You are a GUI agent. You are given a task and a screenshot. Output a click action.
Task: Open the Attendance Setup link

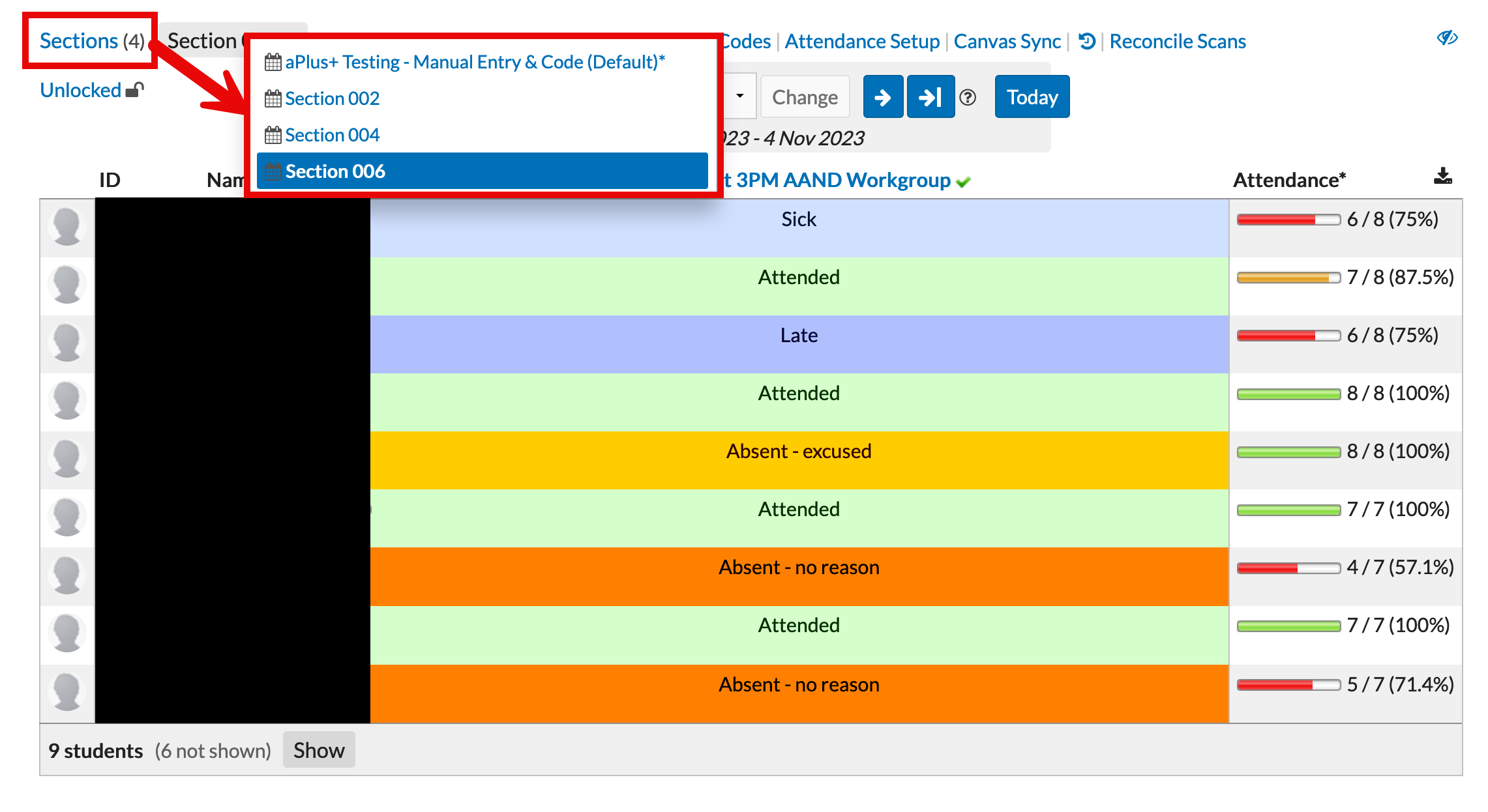pos(861,41)
